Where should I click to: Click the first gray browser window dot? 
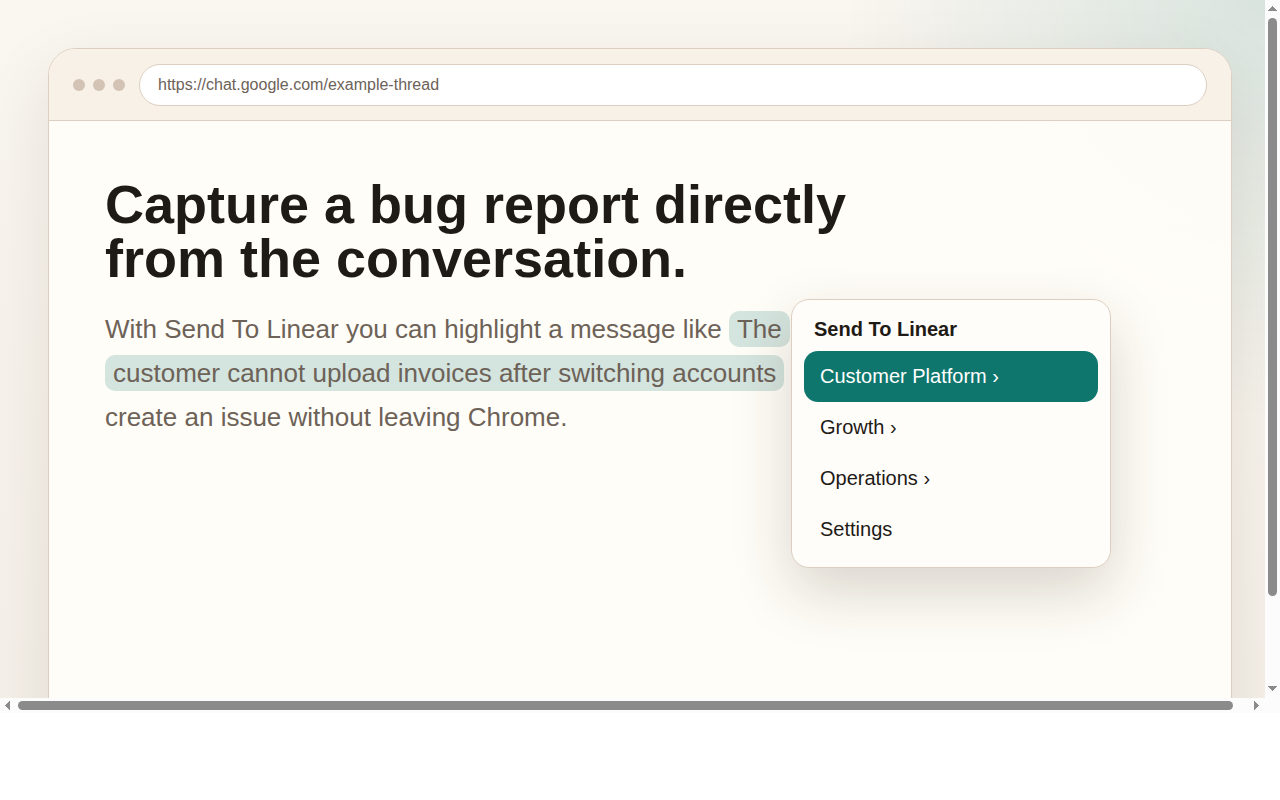[x=78, y=85]
